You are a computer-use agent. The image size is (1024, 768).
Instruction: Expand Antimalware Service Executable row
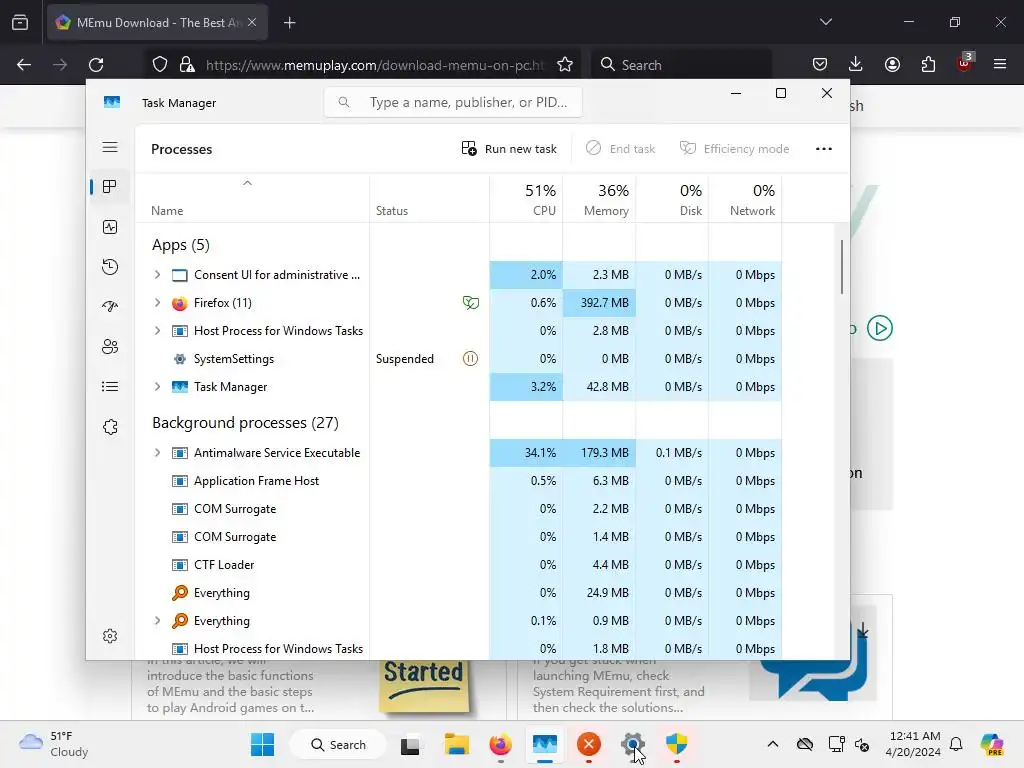click(157, 453)
